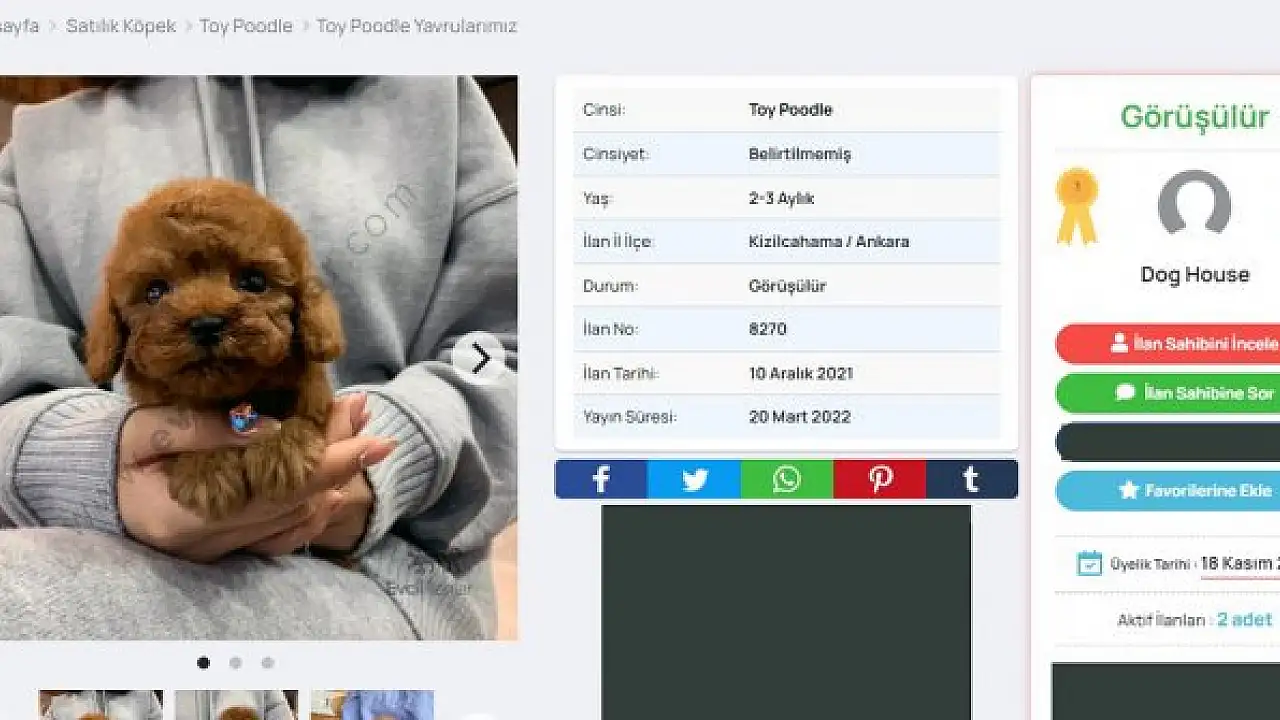Open the third thumbnail image
The image size is (1280, 720).
[372, 705]
